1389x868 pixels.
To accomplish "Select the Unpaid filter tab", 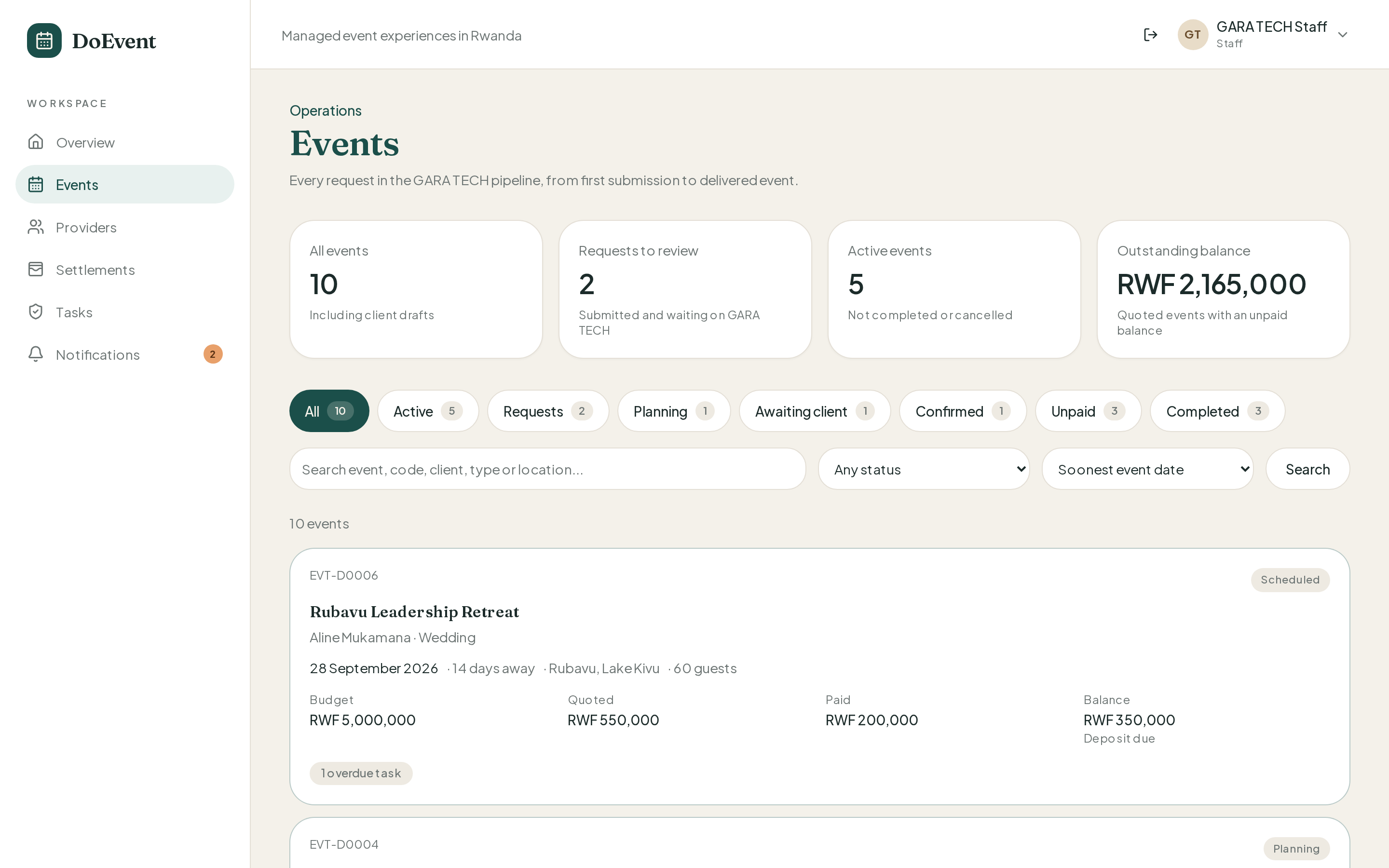I will coord(1088,411).
